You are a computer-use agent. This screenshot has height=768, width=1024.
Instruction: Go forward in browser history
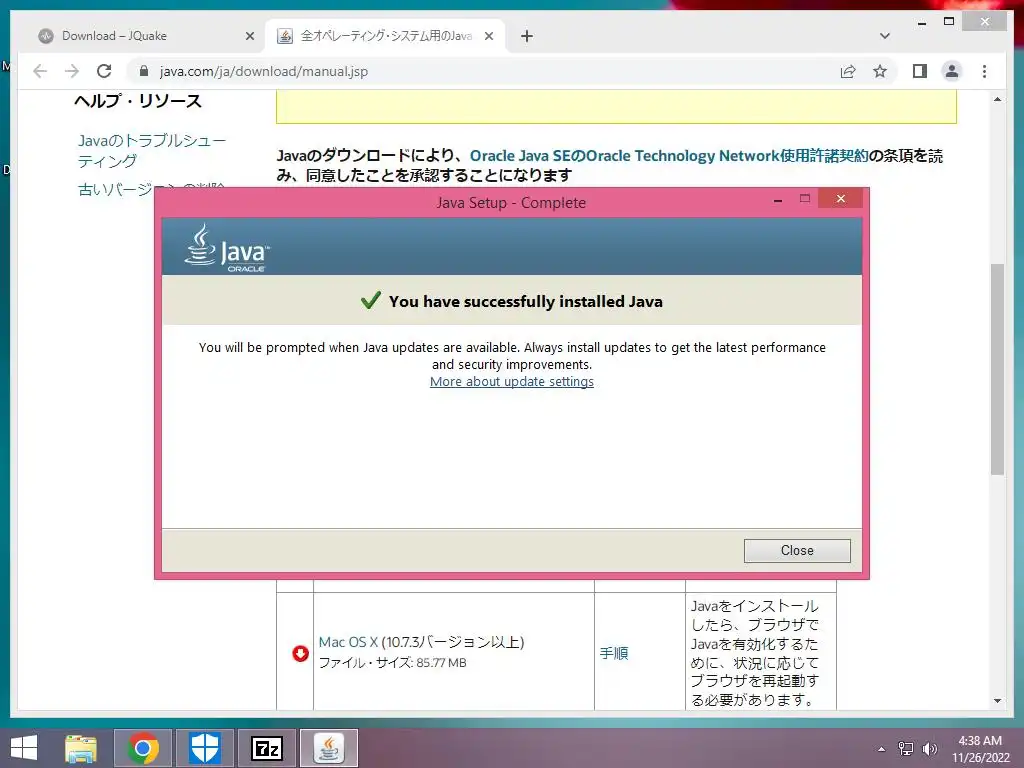click(x=72, y=71)
